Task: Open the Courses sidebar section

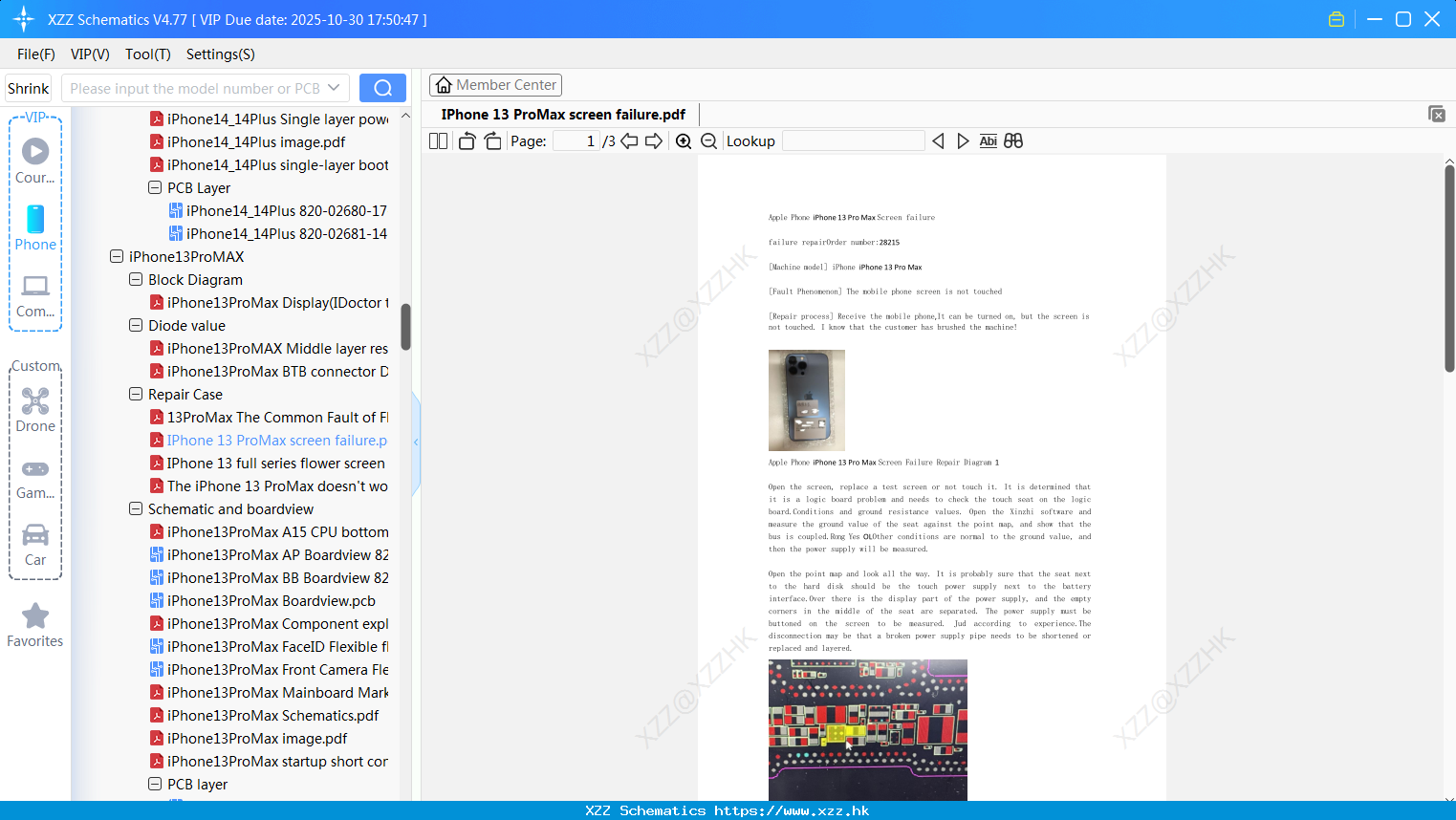Action: pyautogui.click(x=35, y=162)
